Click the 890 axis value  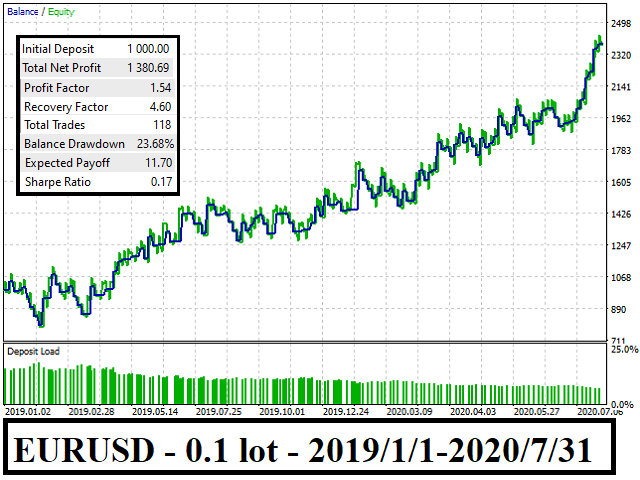(619, 309)
